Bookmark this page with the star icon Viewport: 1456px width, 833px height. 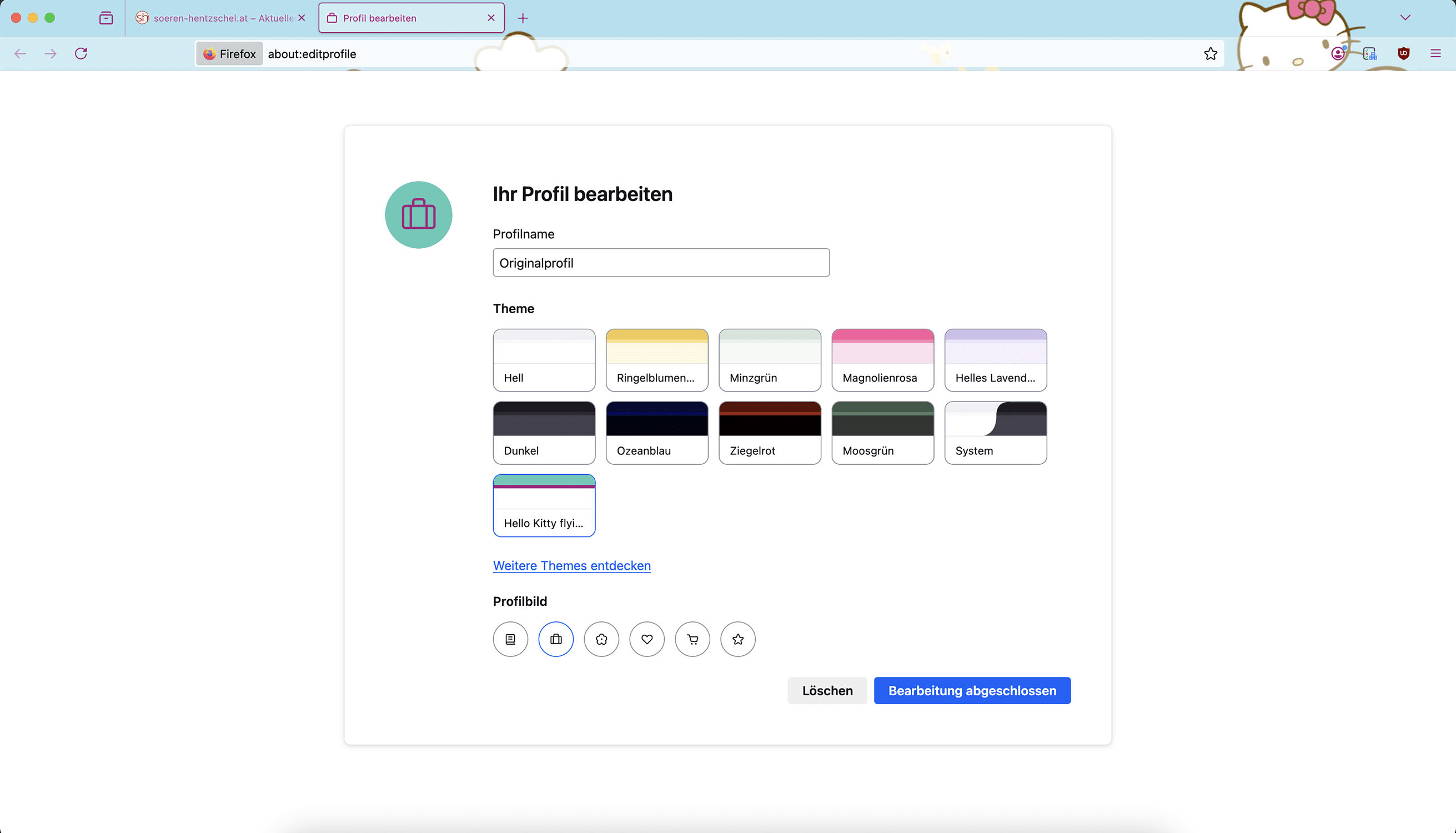pos(1211,54)
